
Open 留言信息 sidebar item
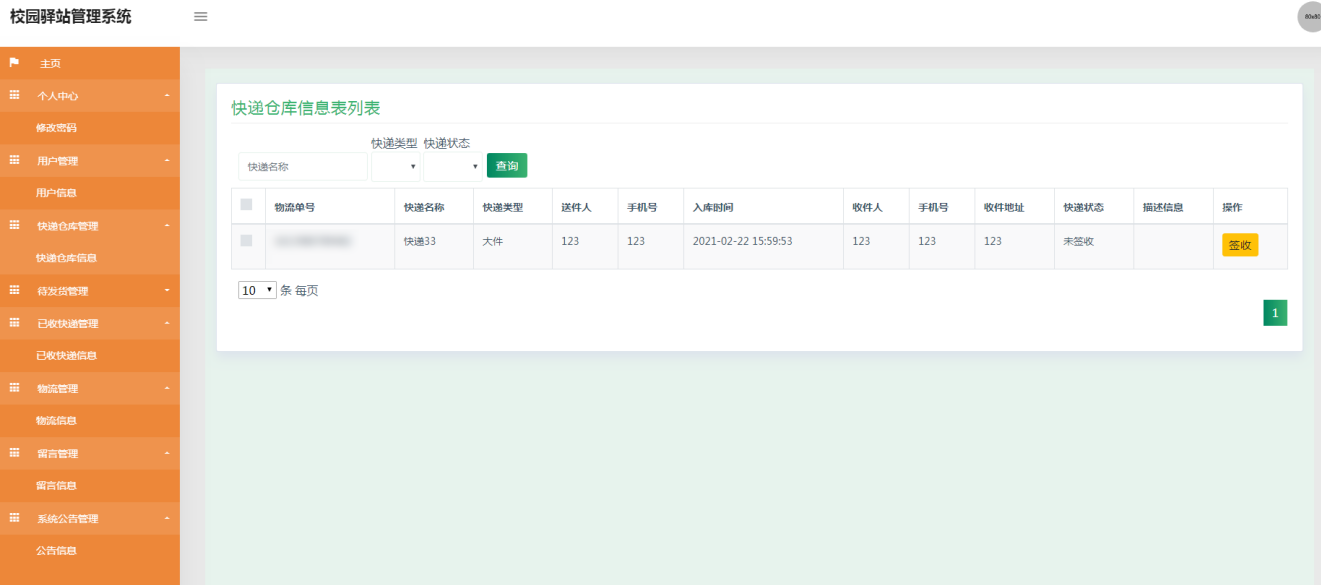coord(90,485)
